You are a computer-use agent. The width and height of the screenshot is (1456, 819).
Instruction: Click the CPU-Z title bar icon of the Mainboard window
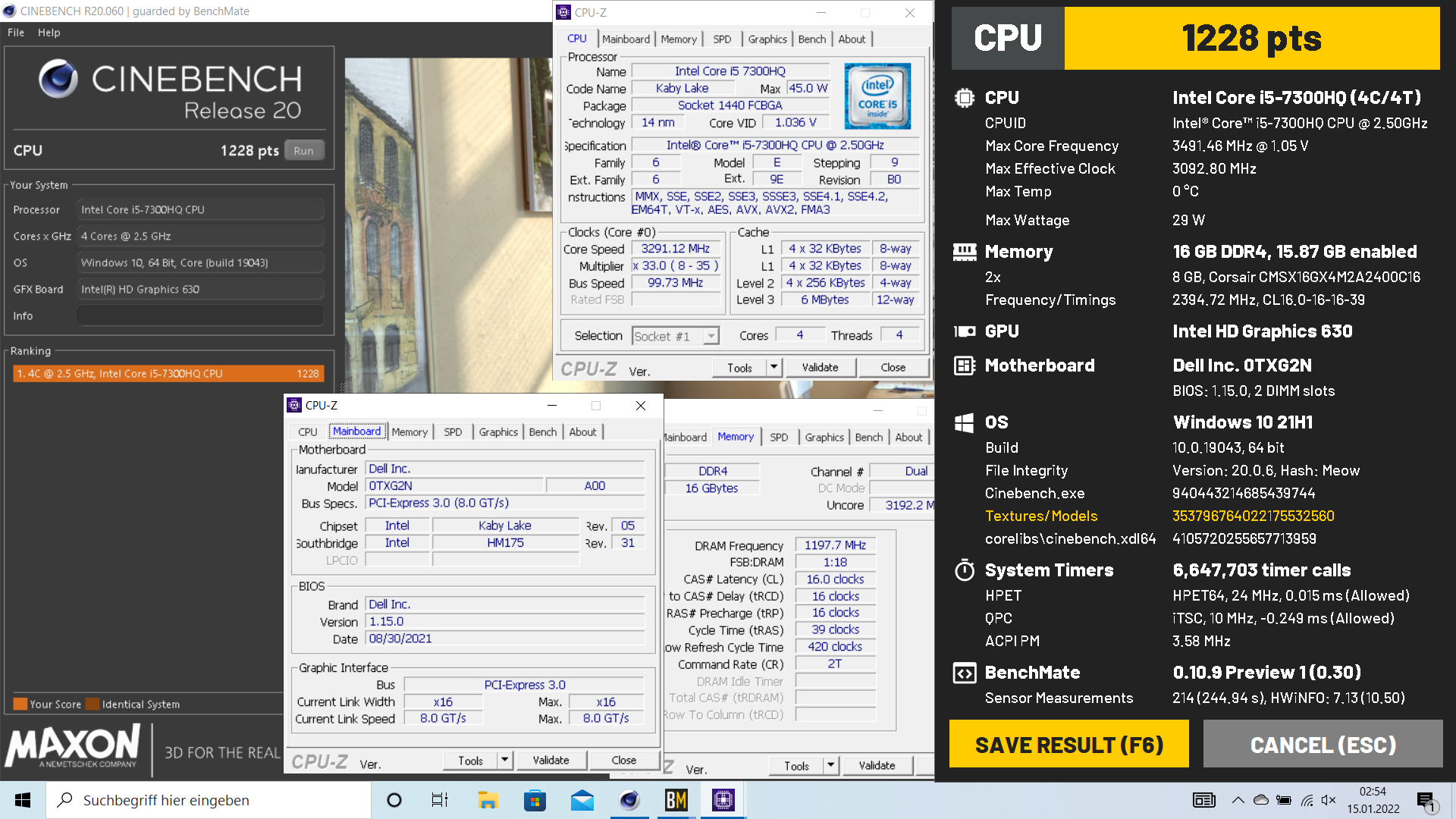click(x=294, y=406)
